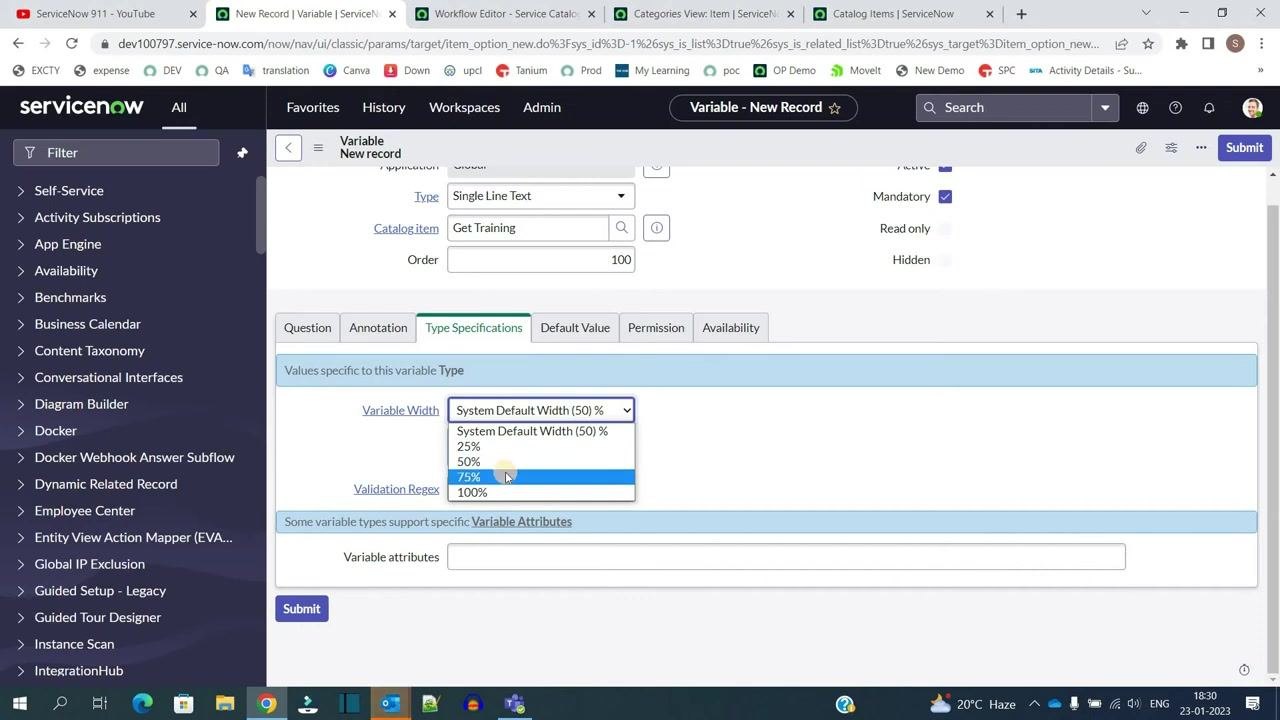1280x720 pixels.
Task: Open the globe scope picker icon
Action: [1142, 108]
